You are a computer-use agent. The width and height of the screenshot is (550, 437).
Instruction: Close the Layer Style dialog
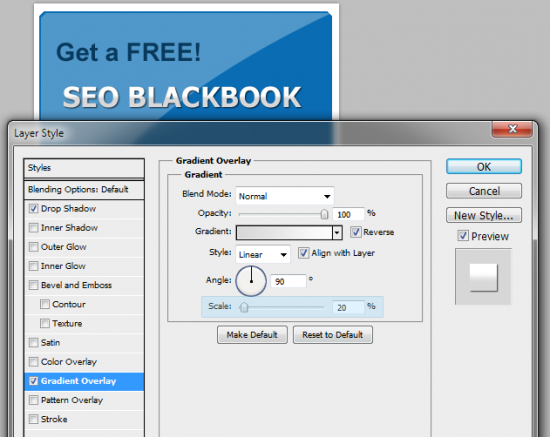click(x=512, y=129)
